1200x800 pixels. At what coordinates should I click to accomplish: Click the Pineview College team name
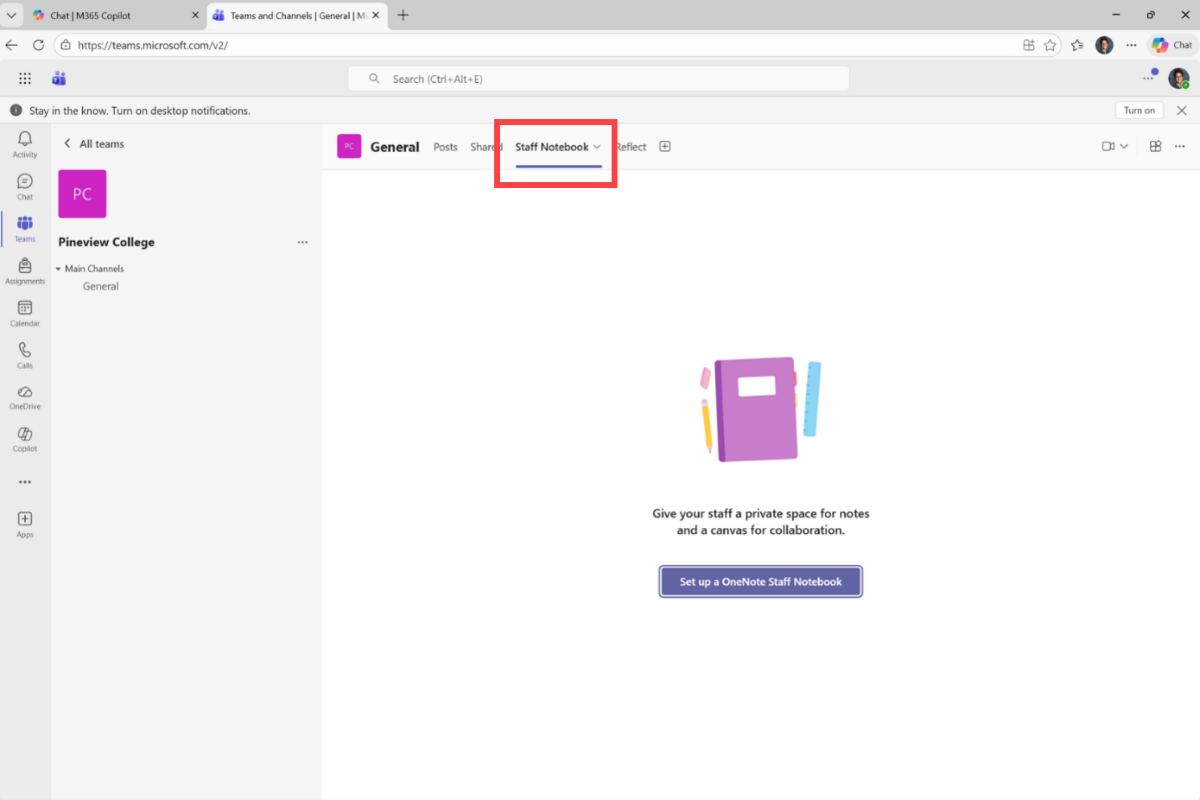[106, 242]
